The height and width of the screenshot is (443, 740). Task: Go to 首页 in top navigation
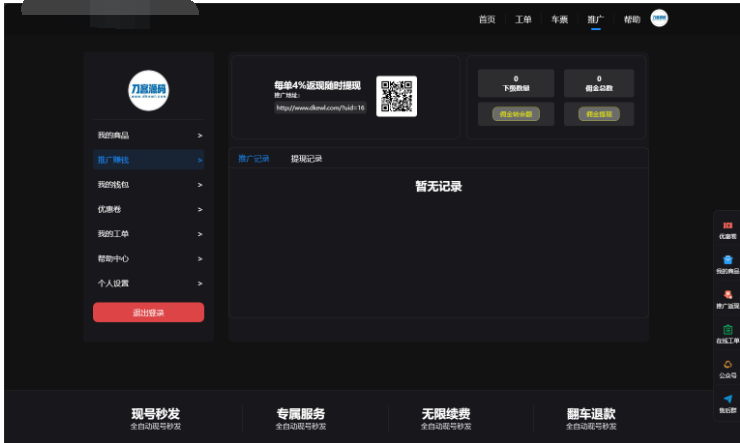pyautogui.click(x=487, y=19)
